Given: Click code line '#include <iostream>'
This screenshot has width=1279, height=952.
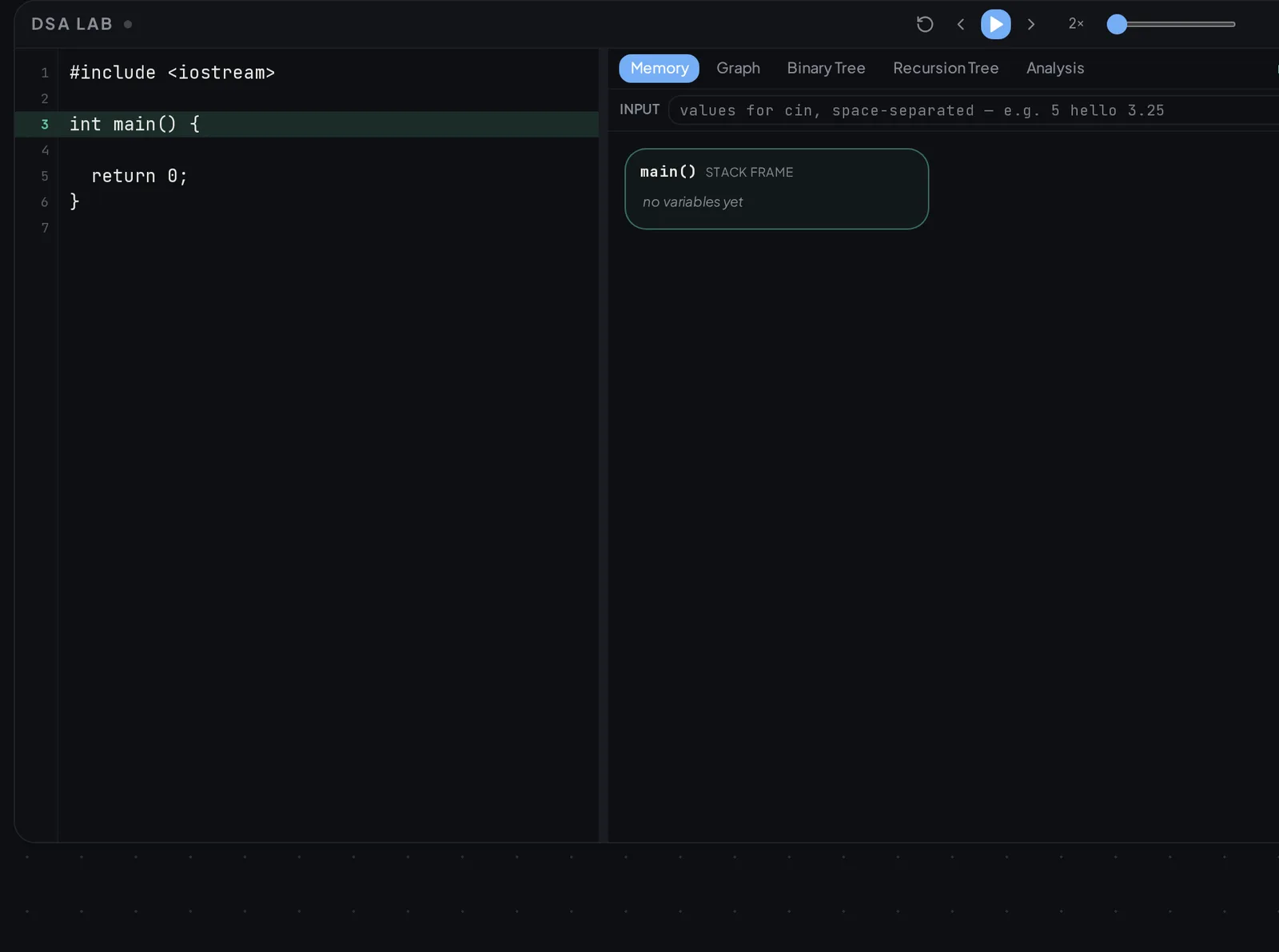Looking at the screenshot, I should click(x=172, y=73).
